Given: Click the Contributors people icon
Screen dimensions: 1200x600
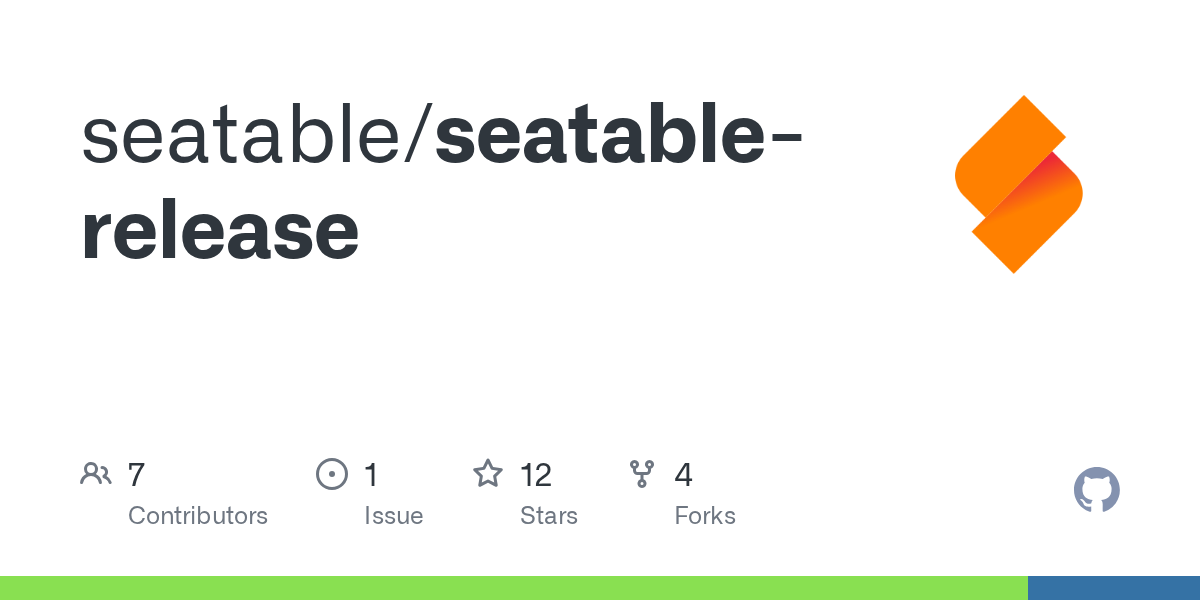Looking at the screenshot, I should click(96, 474).
